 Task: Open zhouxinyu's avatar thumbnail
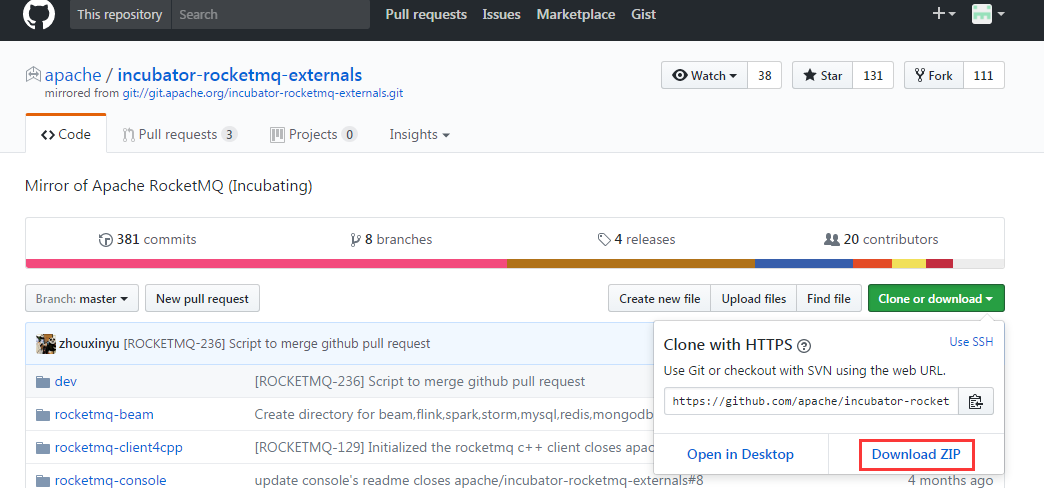point(46,344)
